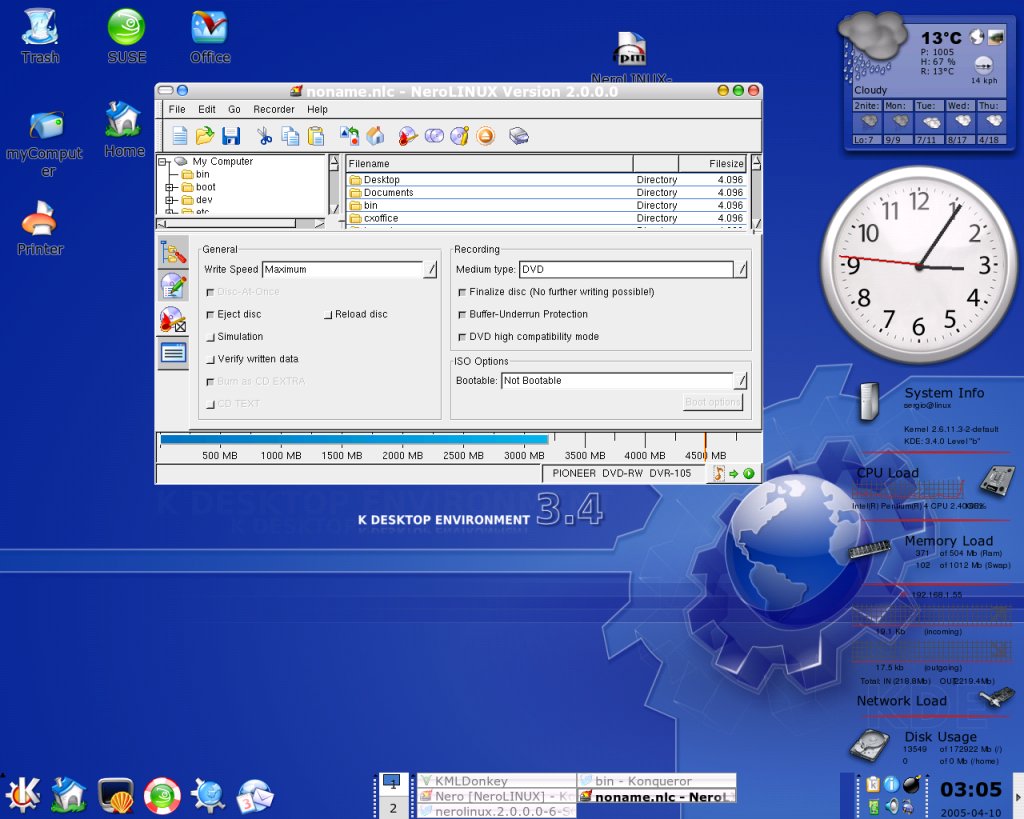The image size is (1024, 819).
Task: Enable the Simulation checkbox
Action: click(211, 337)
